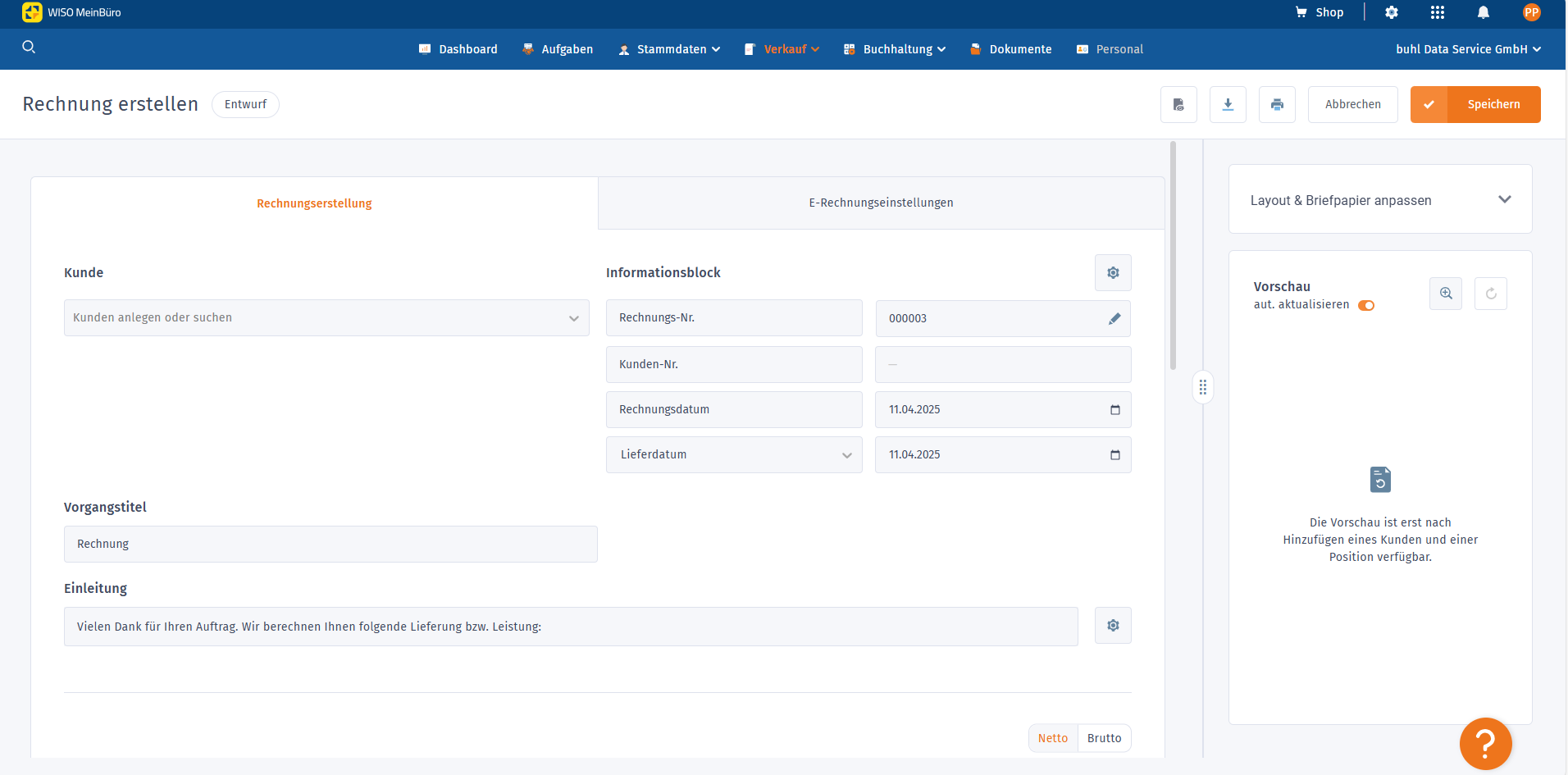
Task: Click the Speichern button
Action: (1475, 104)
